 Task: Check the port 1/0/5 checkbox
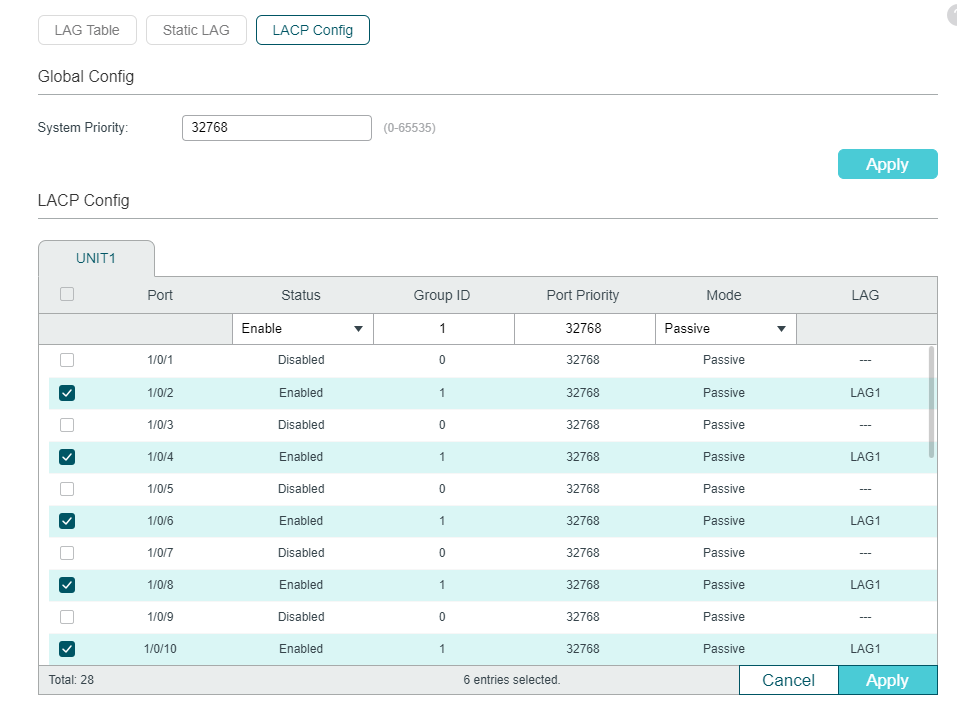coord(67,489)
